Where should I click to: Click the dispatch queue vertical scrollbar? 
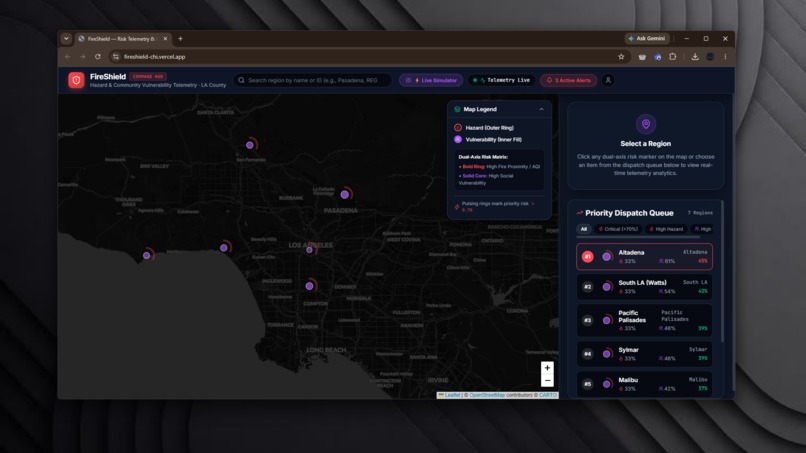tap(723, 273)
